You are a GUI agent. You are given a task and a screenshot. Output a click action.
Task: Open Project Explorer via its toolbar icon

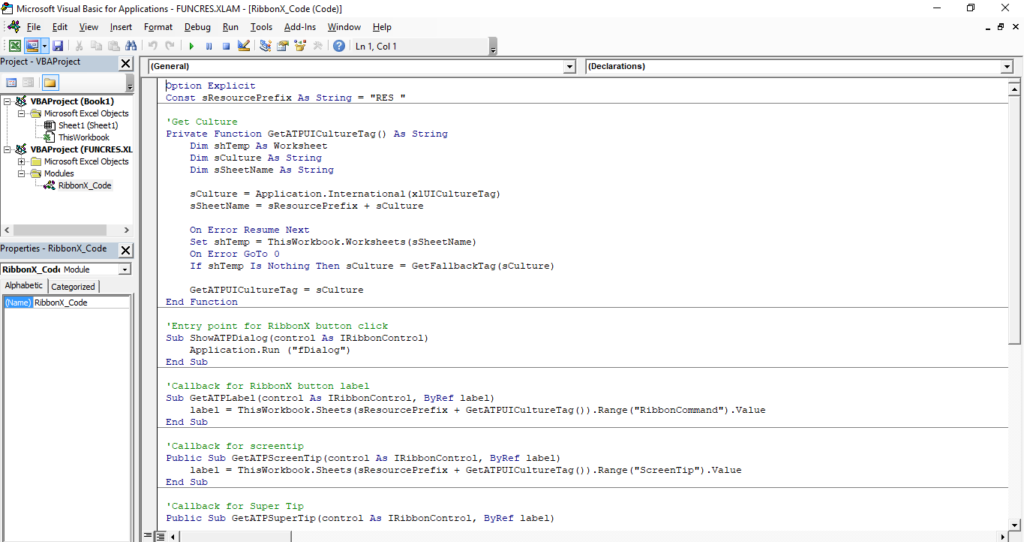pos(265,46)
